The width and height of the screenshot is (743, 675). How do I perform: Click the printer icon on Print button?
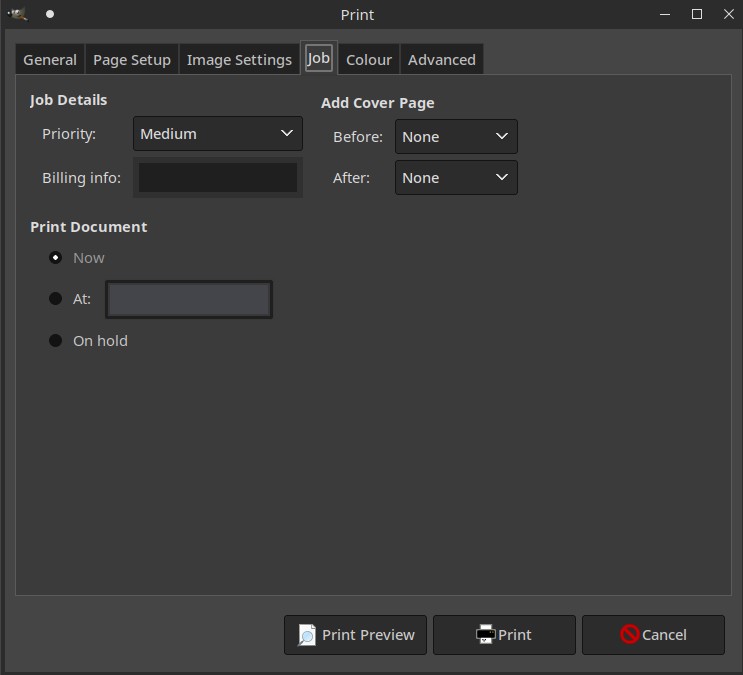[485, 635]
